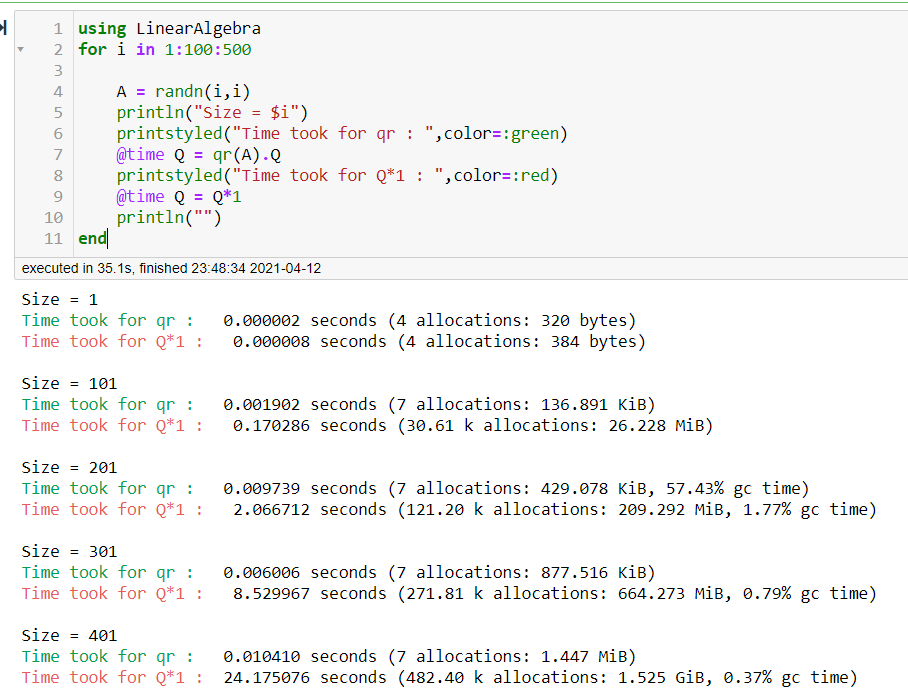Viewport: 908px width, 698px height.
Task: Click the green printstyled qr line
Action: (342, 134)
